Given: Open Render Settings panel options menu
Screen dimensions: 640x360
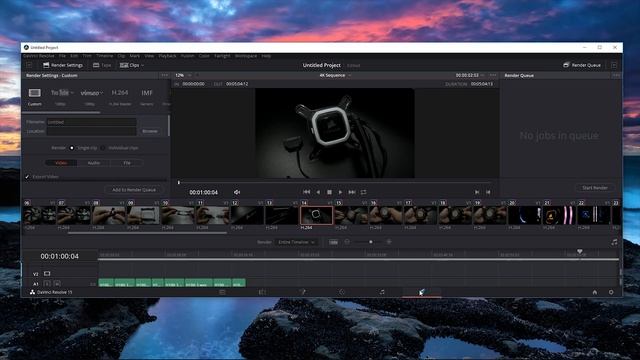Looking at the screenshot, I should pos(164,75).
